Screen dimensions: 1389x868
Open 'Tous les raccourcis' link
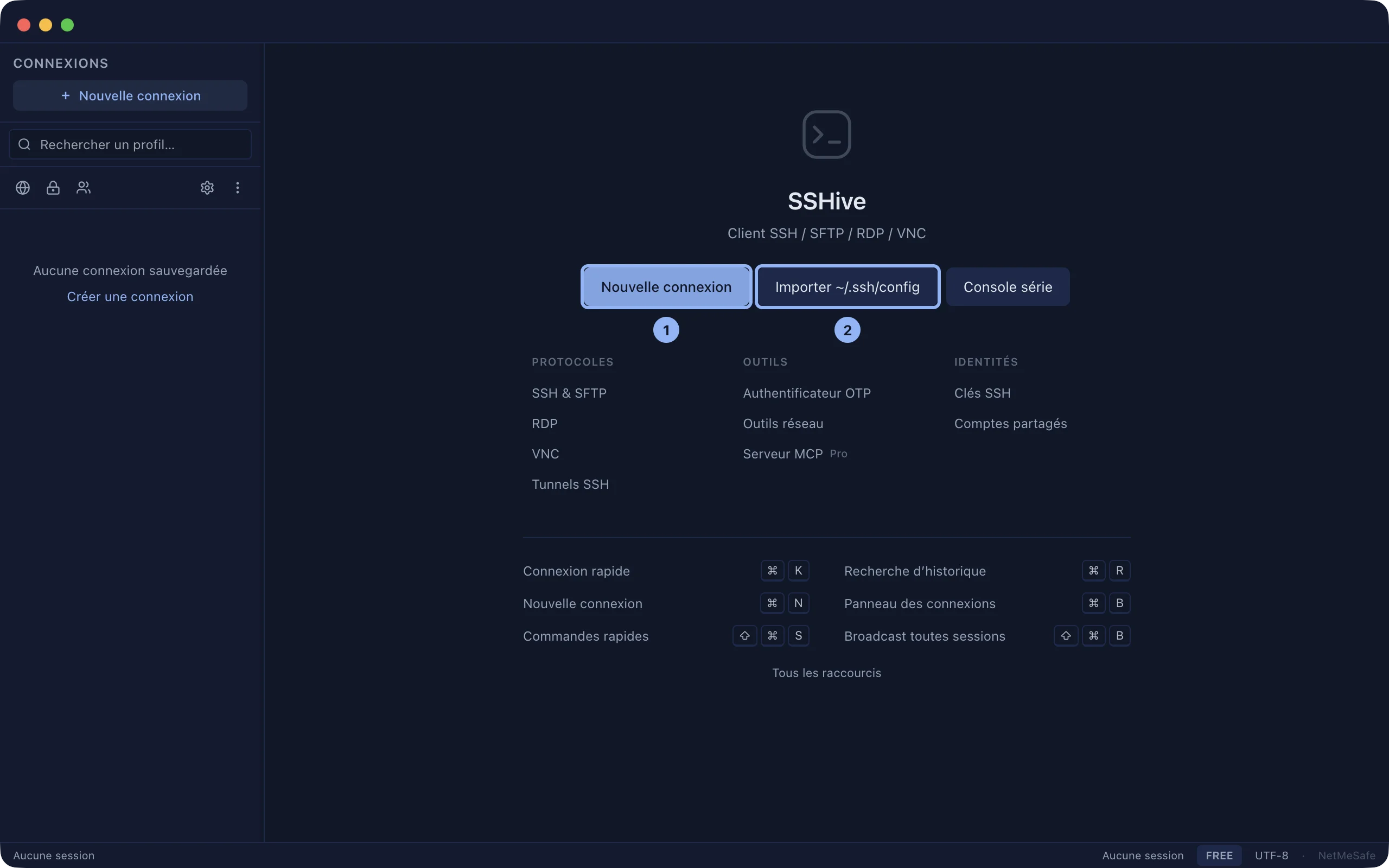[826, 673]
